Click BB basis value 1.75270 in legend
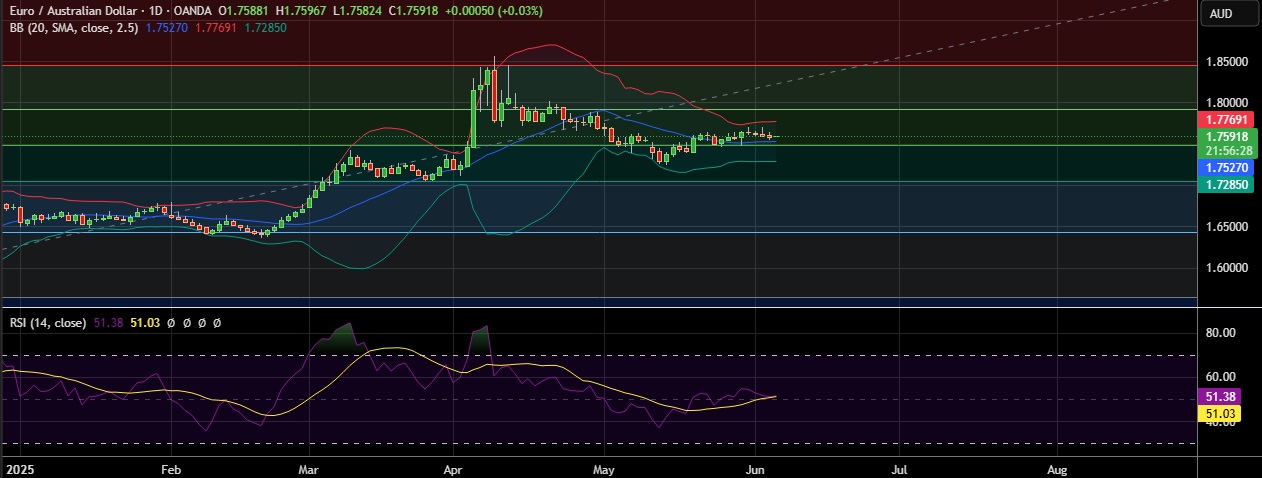Screen dimensions: 1262x478 165,28
